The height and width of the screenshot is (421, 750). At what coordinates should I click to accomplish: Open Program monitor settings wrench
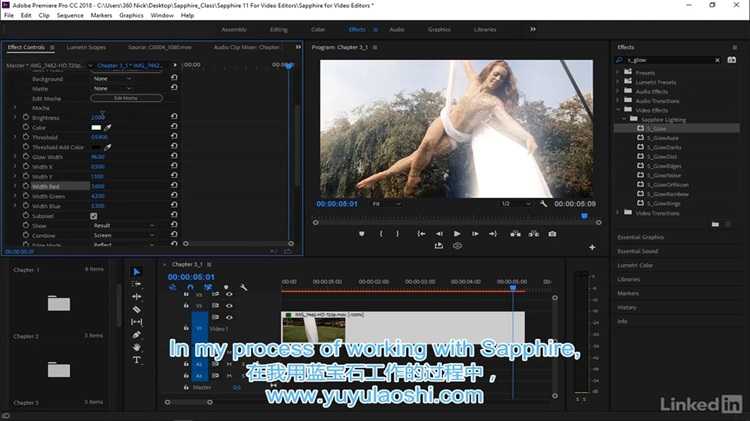click(543, 204)
